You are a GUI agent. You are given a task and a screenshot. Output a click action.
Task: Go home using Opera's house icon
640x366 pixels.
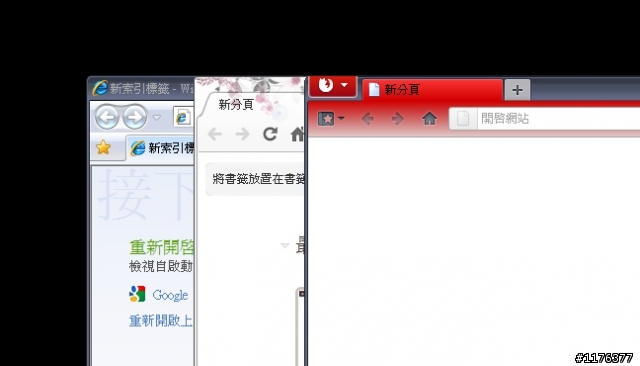click(429, 119)
